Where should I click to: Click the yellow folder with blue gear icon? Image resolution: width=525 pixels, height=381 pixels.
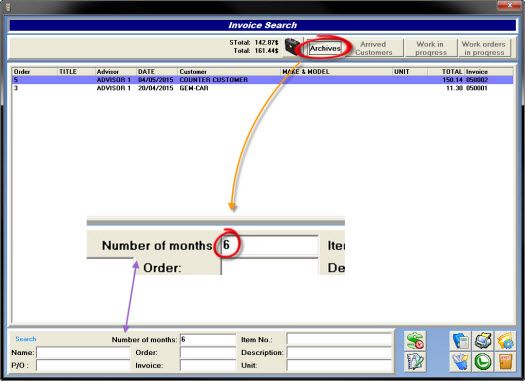pos(505,340)
